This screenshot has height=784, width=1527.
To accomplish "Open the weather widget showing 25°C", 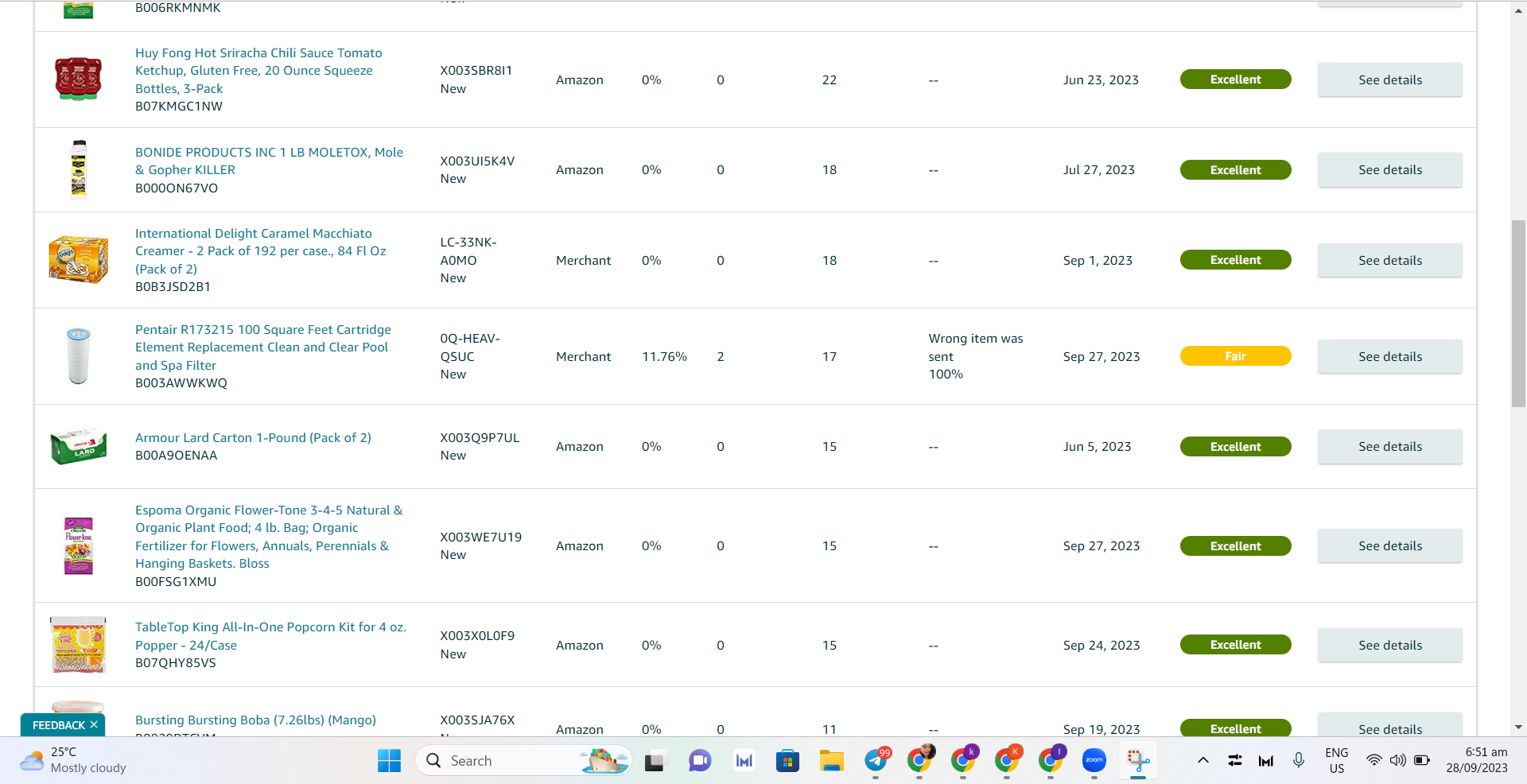I will point(73,760).
